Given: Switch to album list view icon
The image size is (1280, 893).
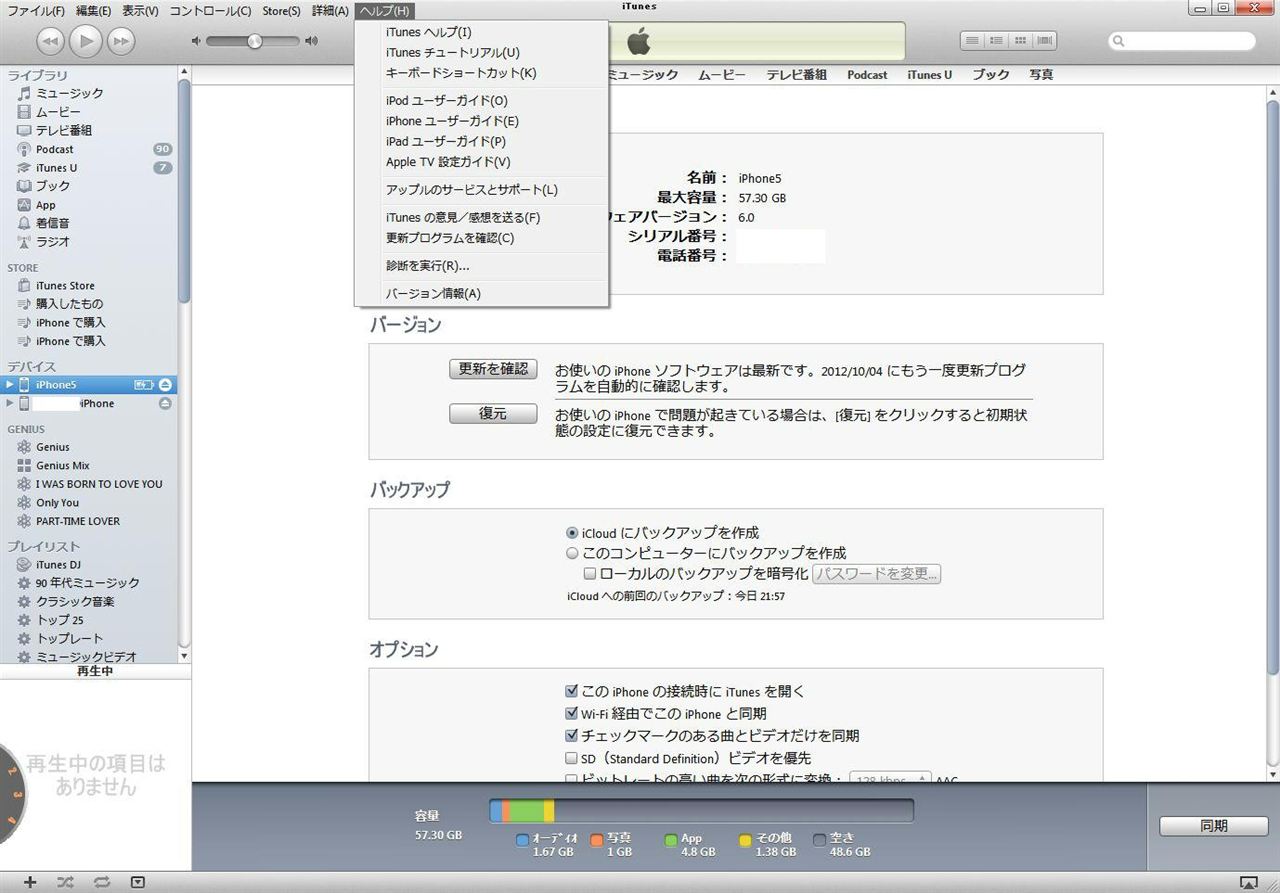Looking at the screenshot, I should (x=996, y=41).
